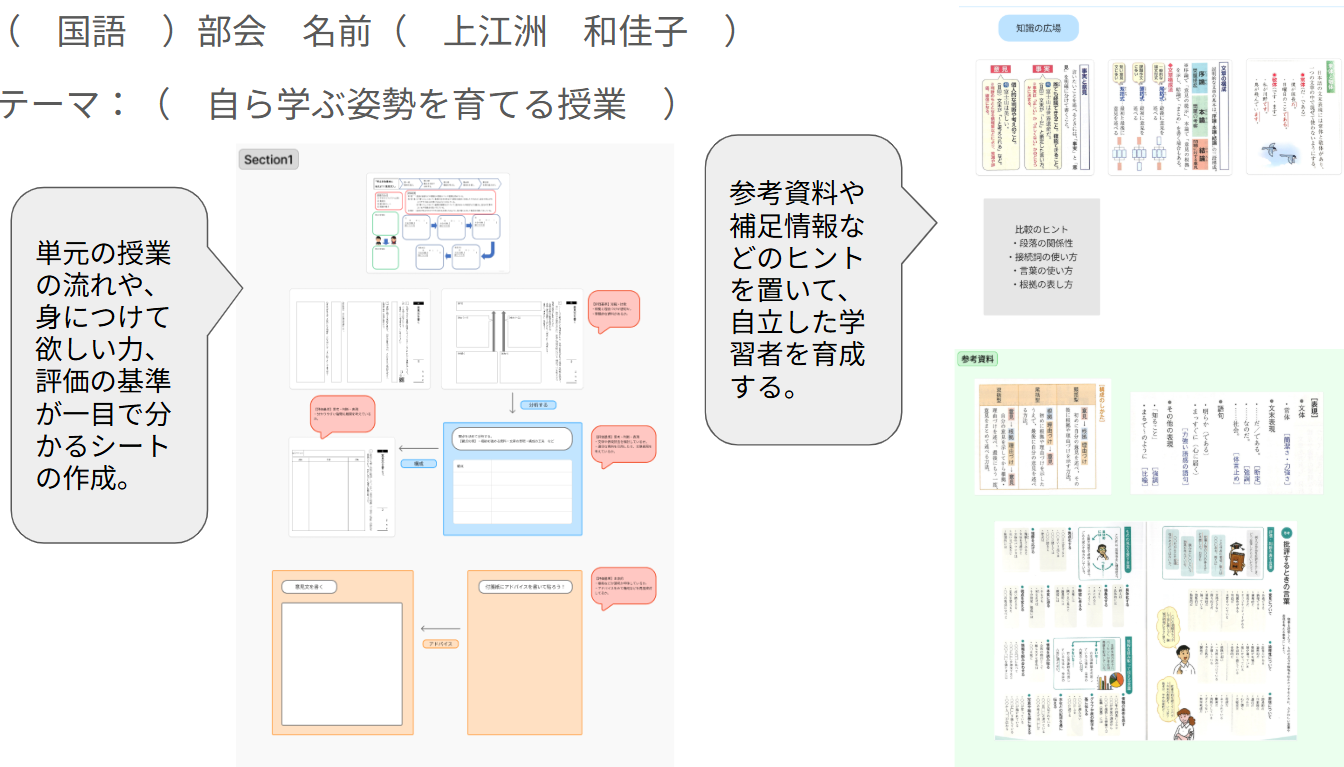The image size is (1344, 767).
Task: Click the 表現 vocabulary reference card
Action: pos(1226,442)
